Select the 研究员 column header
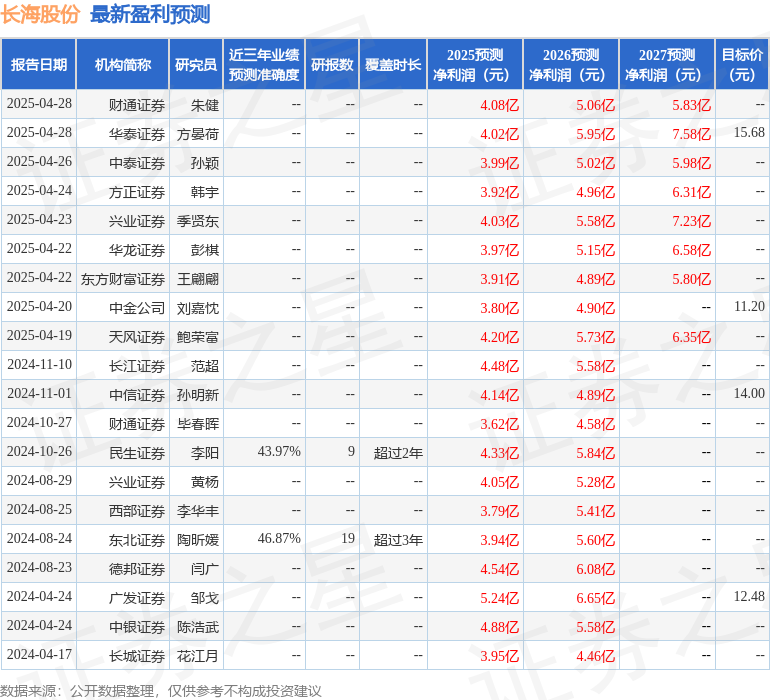This screenshot has height=700, width=770. pyautogui.click(x=196, y=64)
